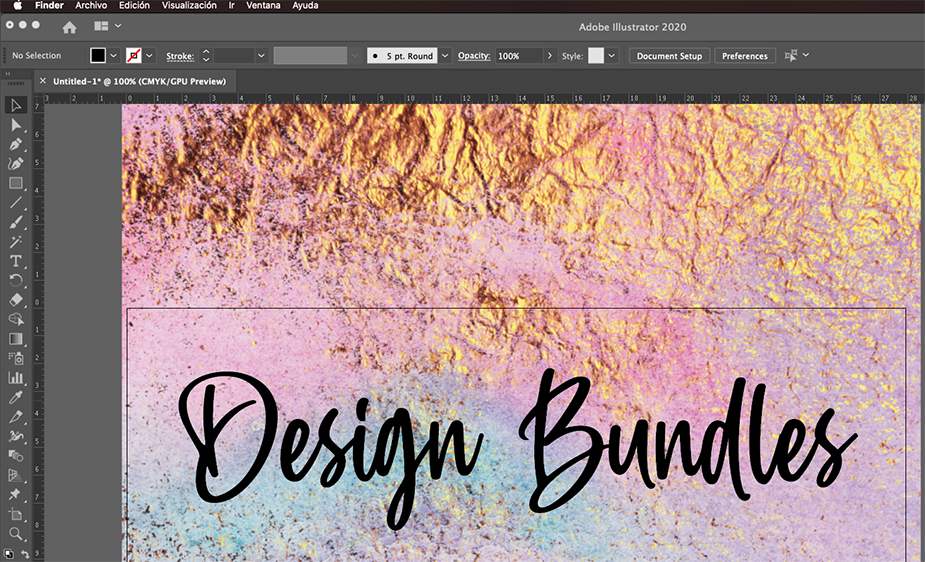Select the Direct Selection tool
Image resolution: width=925 pixels, height=562 pixels.
pos(16,125)
